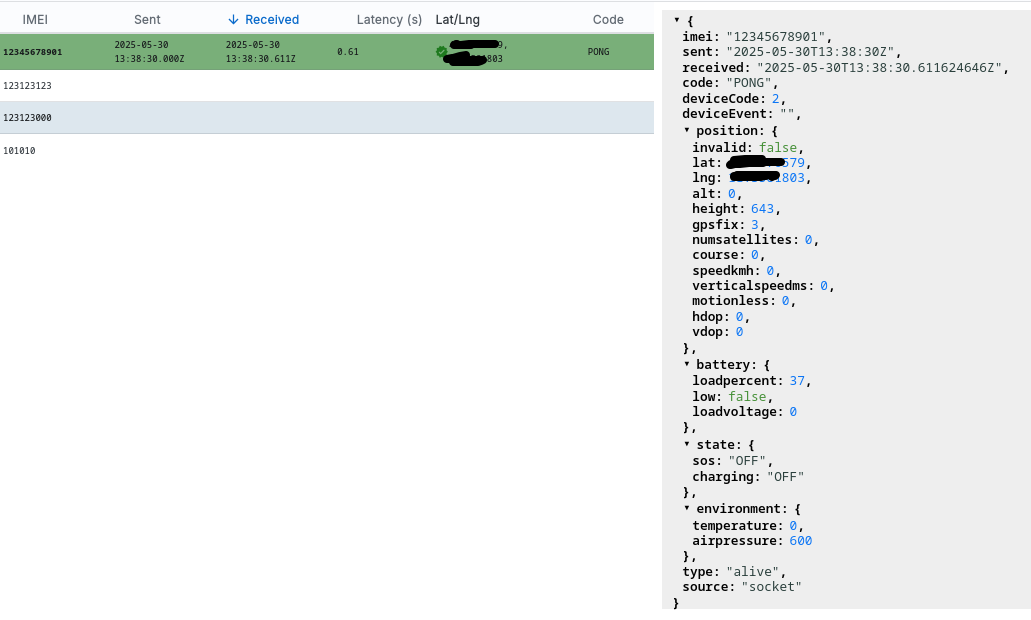The image size is (1031, 620).
Task: Click the PONG value in the table row
Action: (x=597, y=50)
